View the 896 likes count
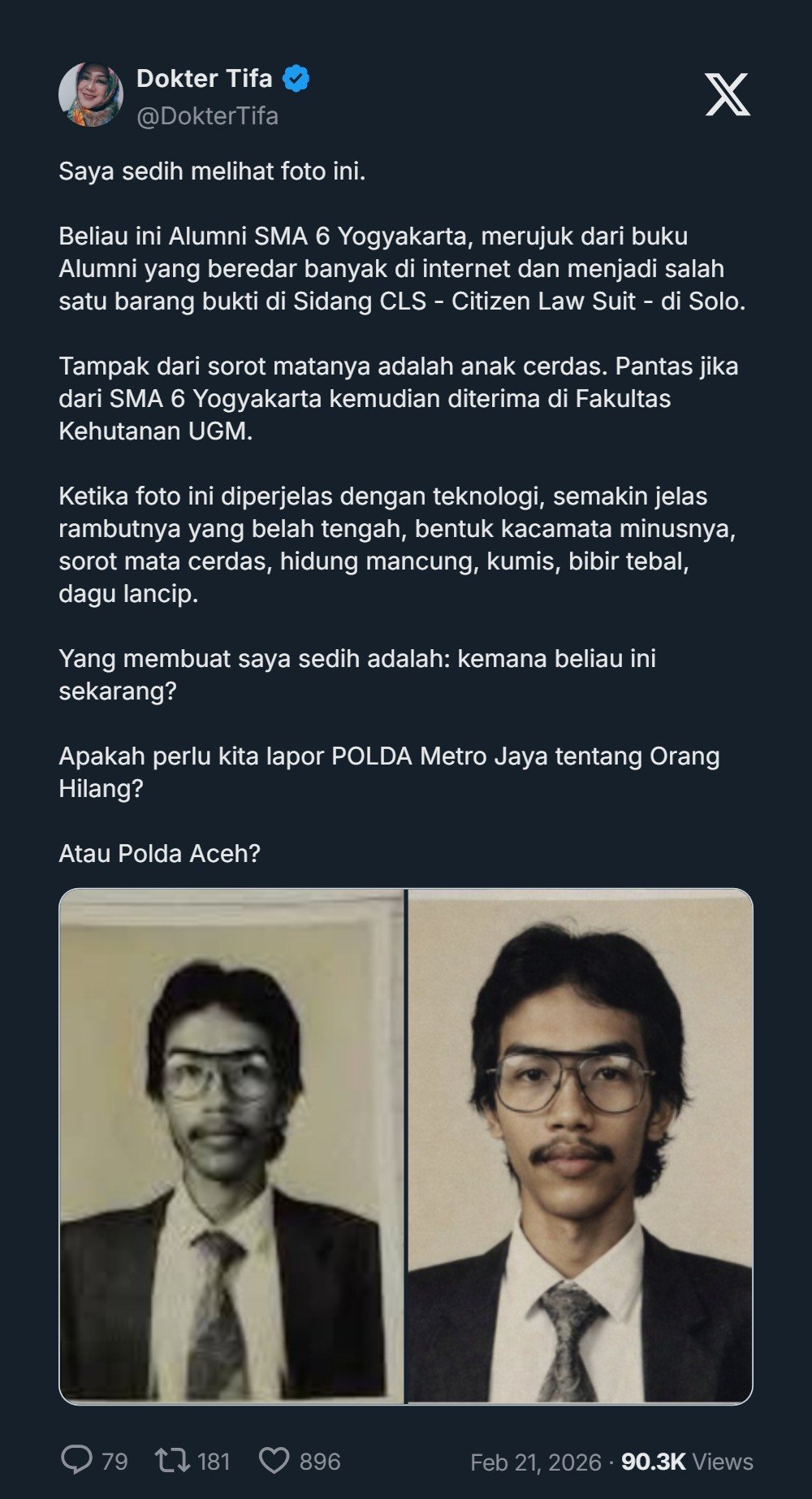This screenshot has height=1499, width=812. 319,1462
